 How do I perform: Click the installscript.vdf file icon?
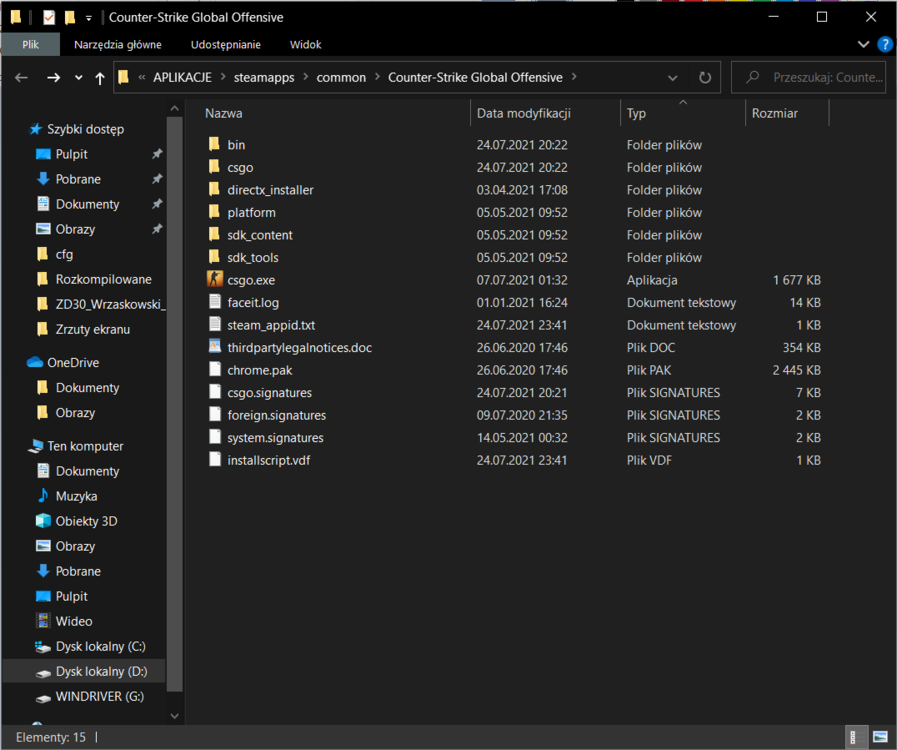(215, 459)
